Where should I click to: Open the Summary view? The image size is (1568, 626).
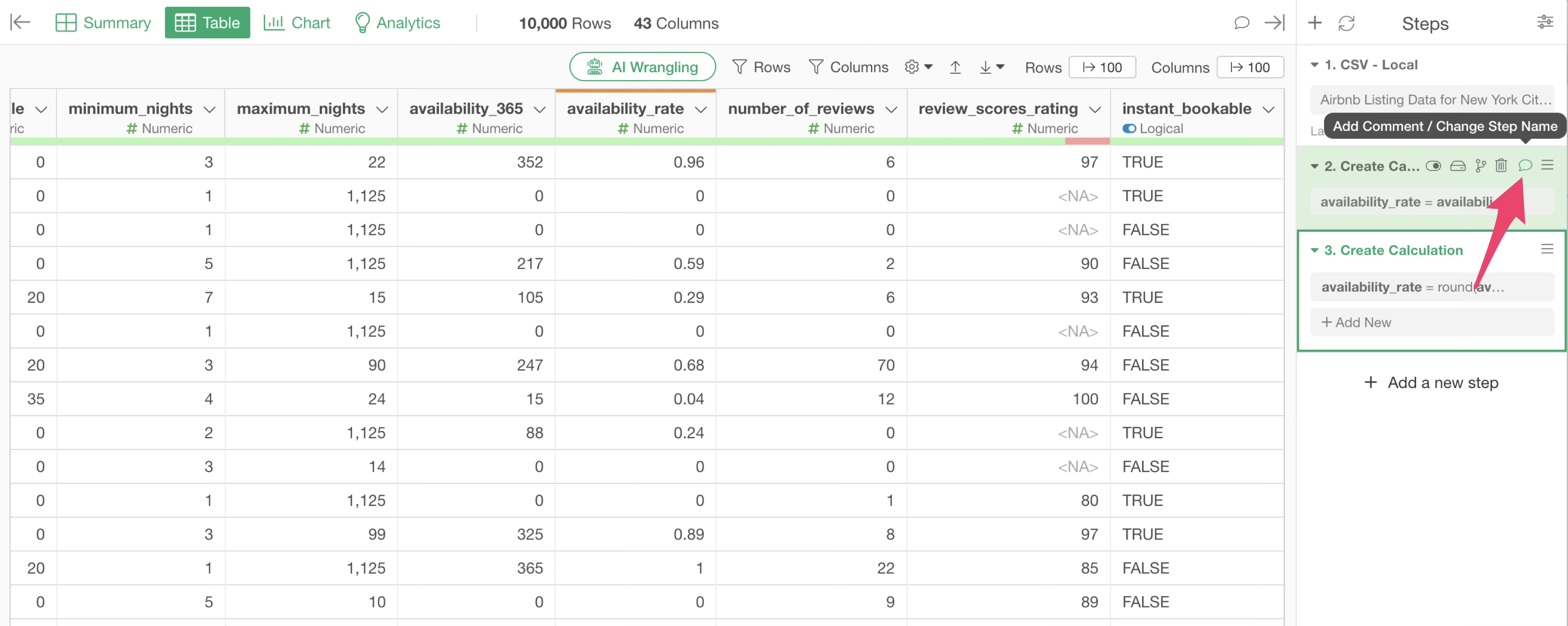tap(103, 22)
